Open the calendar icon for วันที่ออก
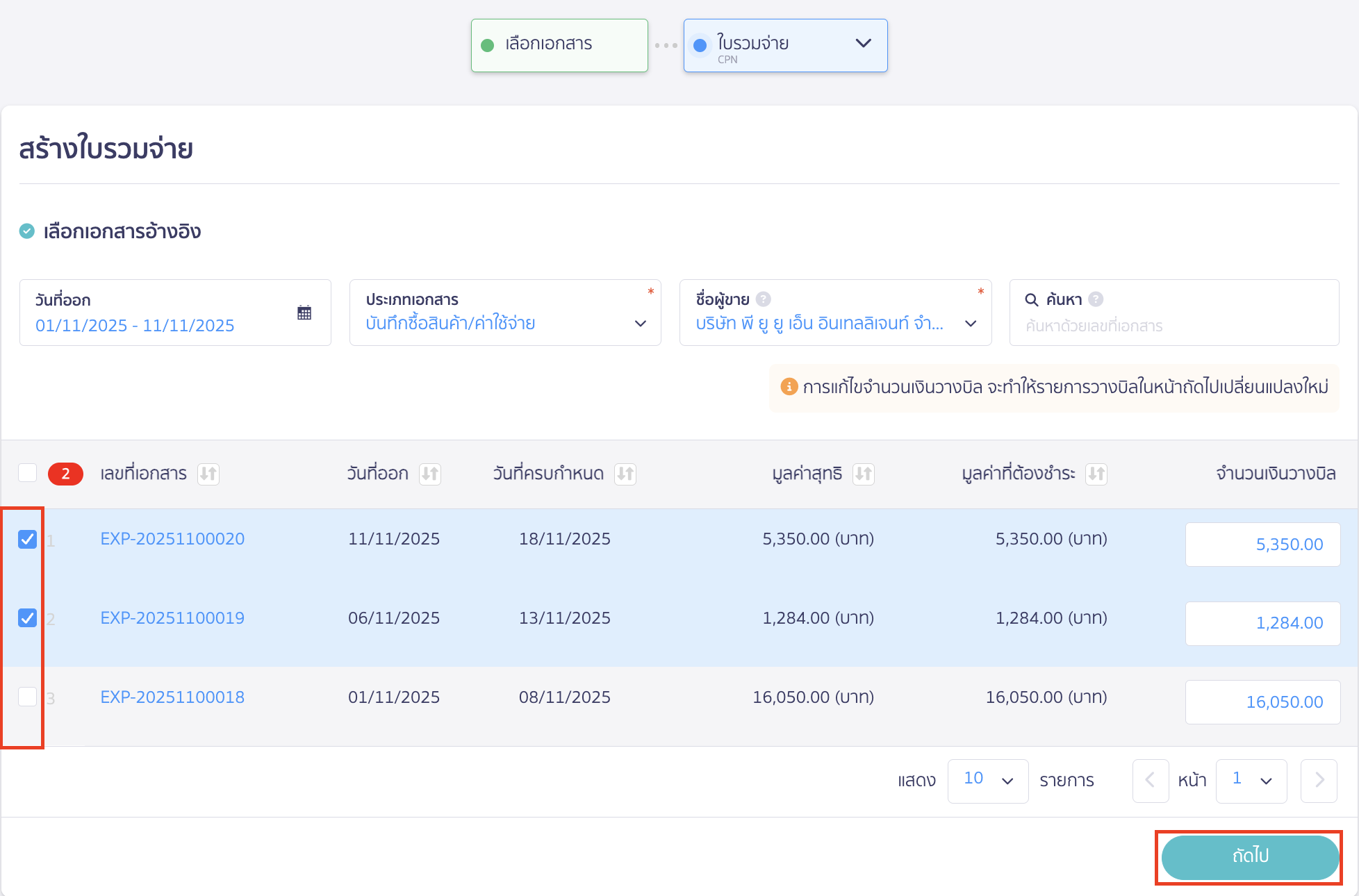The width and height of the screenshot is (1359, 896). tap(304, 313)
